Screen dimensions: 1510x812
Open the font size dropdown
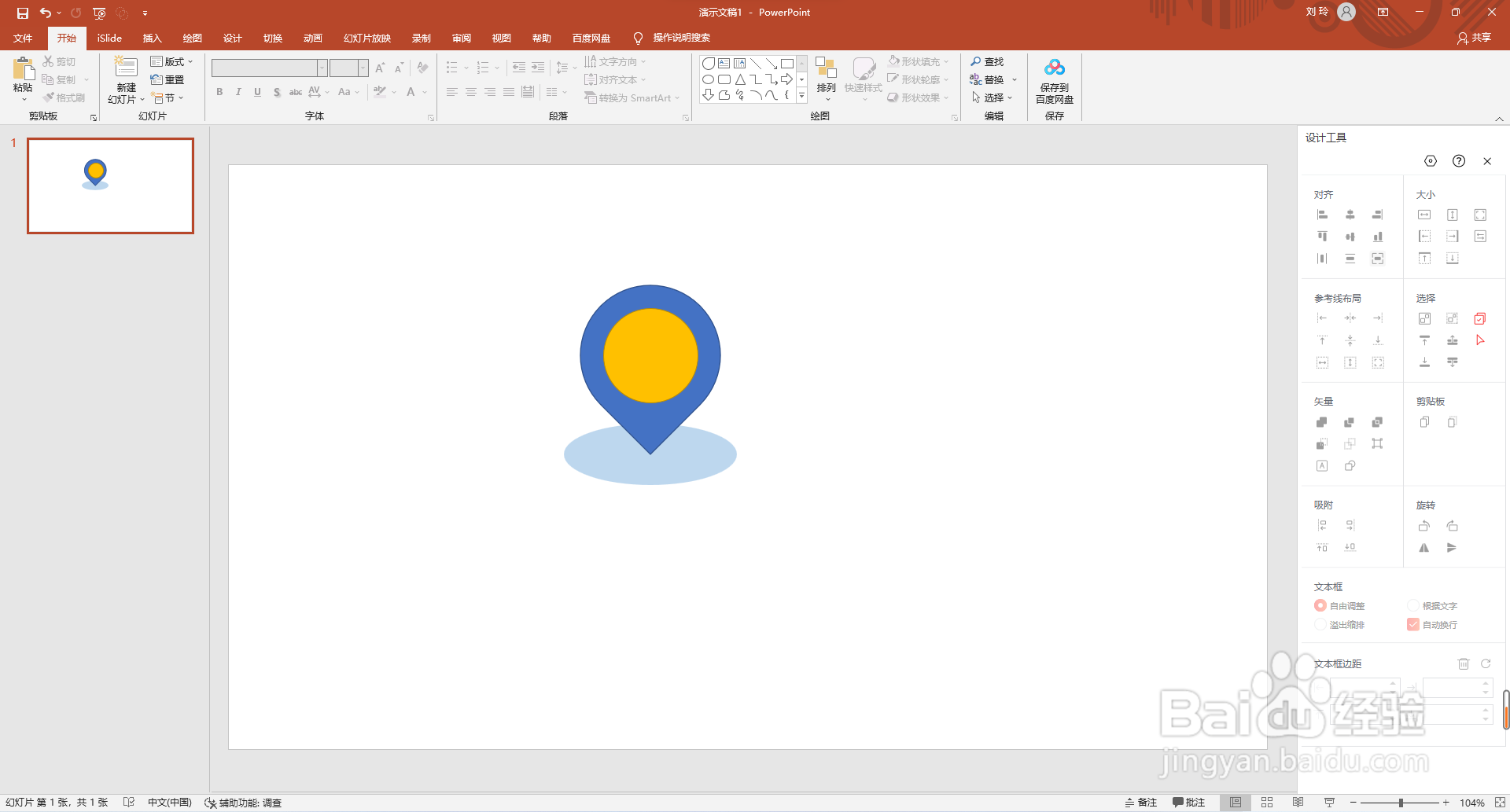point(363,68)
